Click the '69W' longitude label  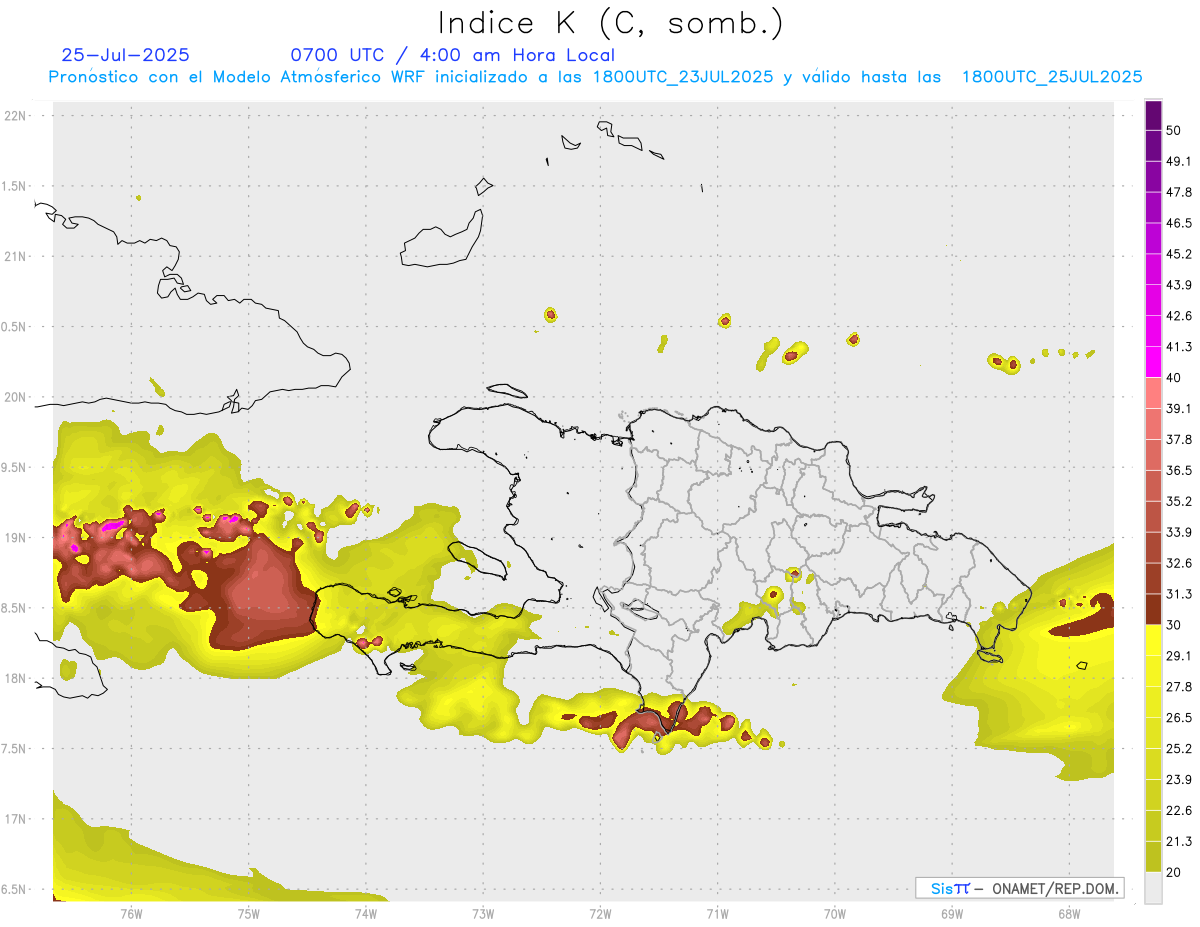(952, 914)
